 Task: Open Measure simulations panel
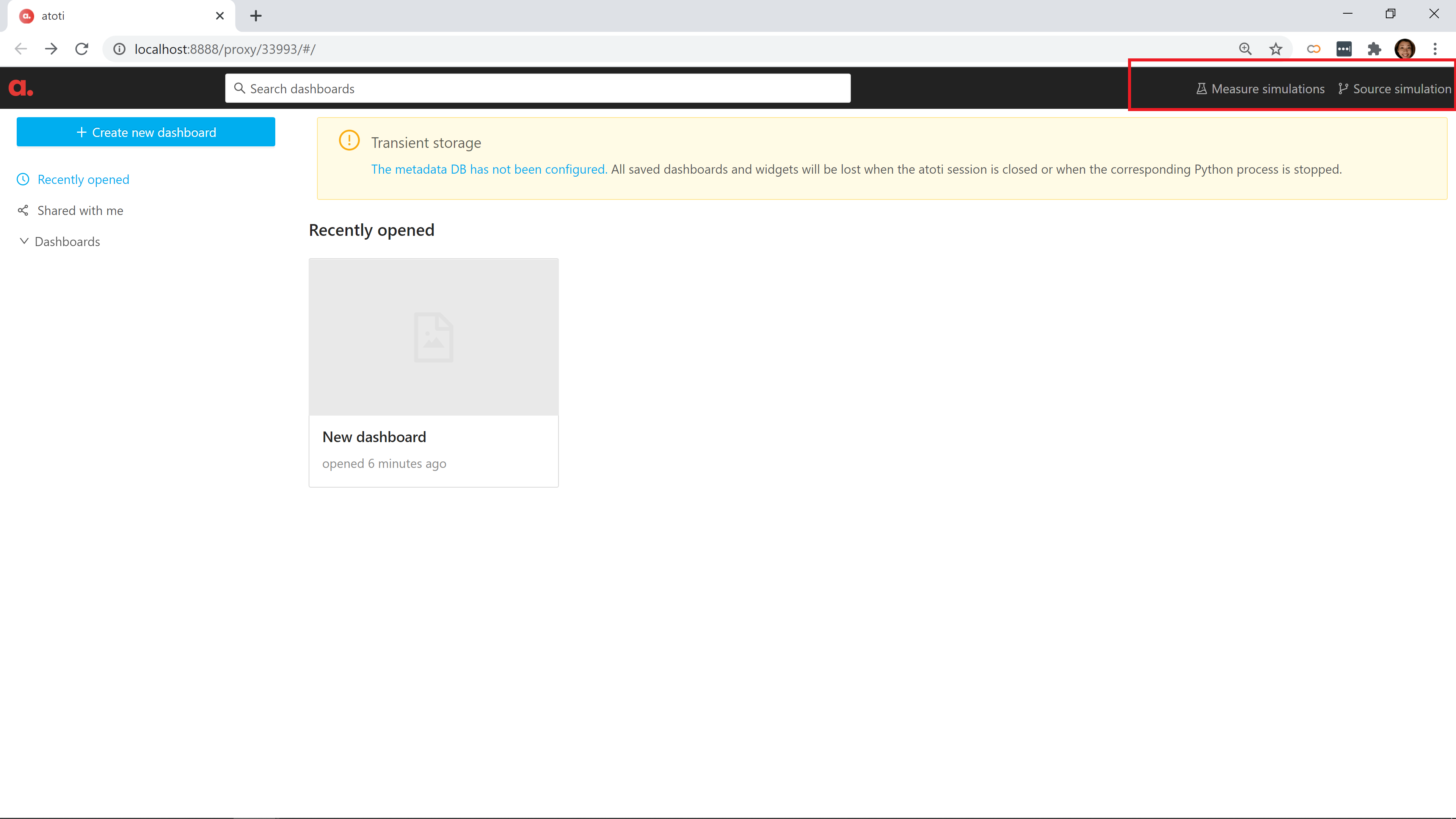click(1260, 89)
